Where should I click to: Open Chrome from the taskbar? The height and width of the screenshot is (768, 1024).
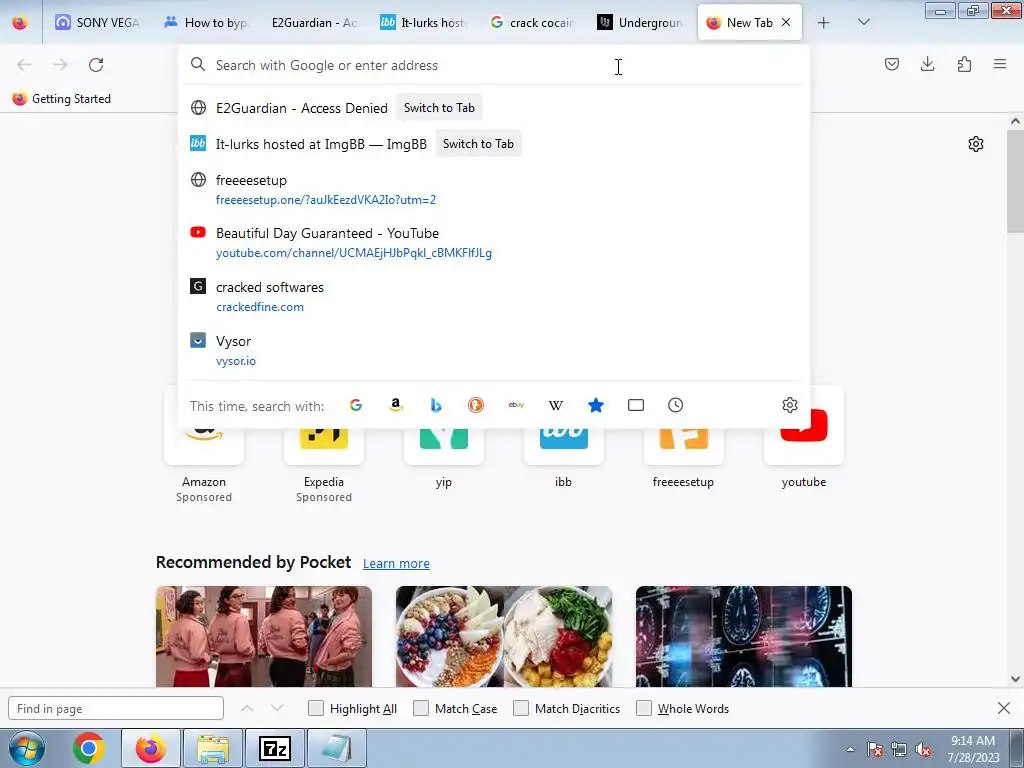pyautogui.click(x=89, y=748)
